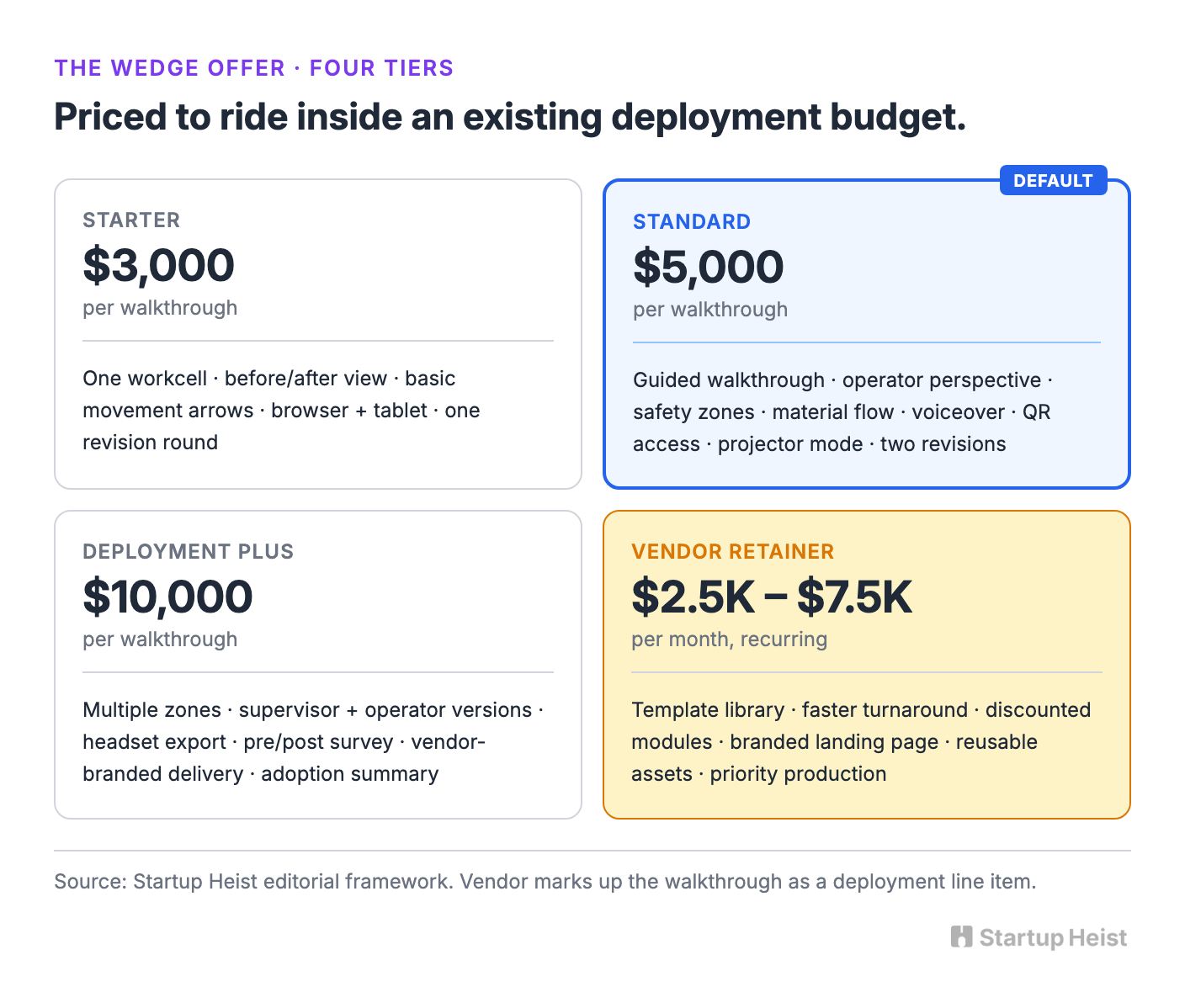The height and width of the screenshot is (1008, 1185).
Task: Click the Deployment Plus features starting 'Multiple zones'
Action: (313, 742)
